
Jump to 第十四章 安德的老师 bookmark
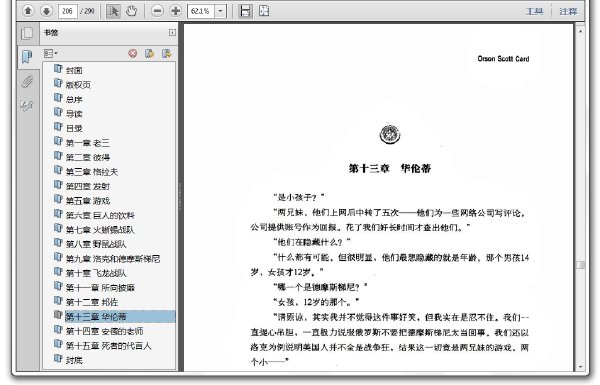(x=104, y=331)
